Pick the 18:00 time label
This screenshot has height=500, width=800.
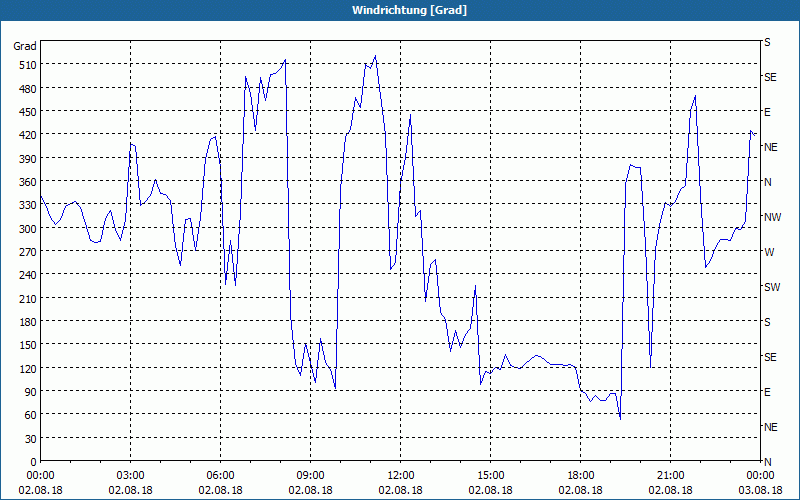581,476
